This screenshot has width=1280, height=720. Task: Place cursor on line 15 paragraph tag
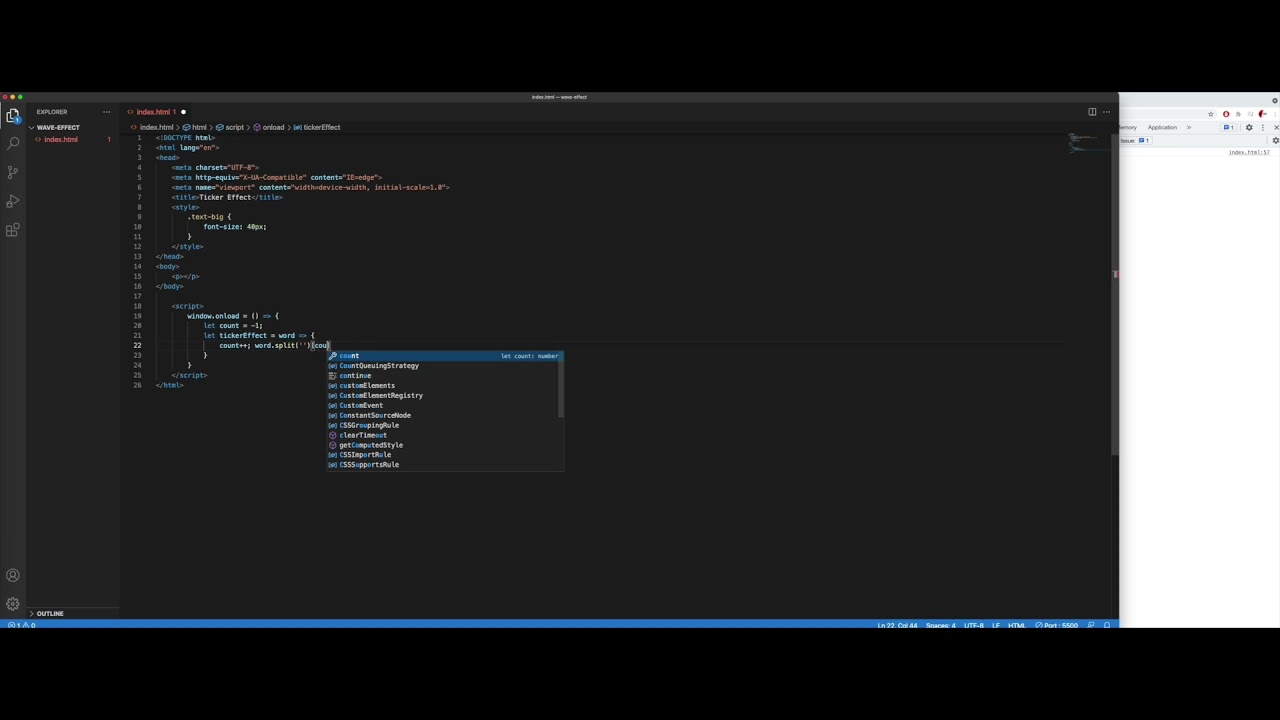(x=185, y=276)
